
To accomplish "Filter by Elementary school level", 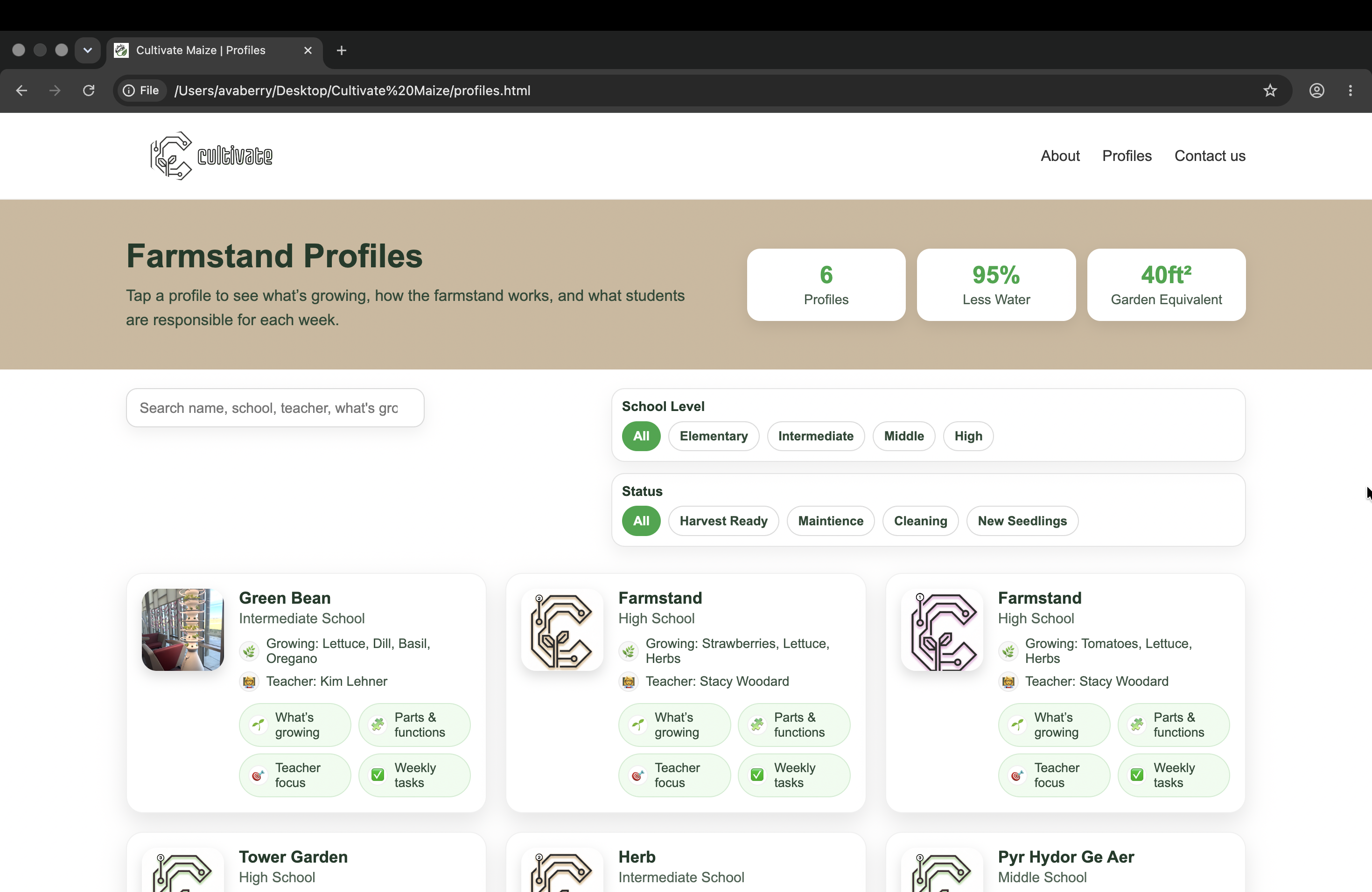I will pyautogui.click(x=714, y=436).
